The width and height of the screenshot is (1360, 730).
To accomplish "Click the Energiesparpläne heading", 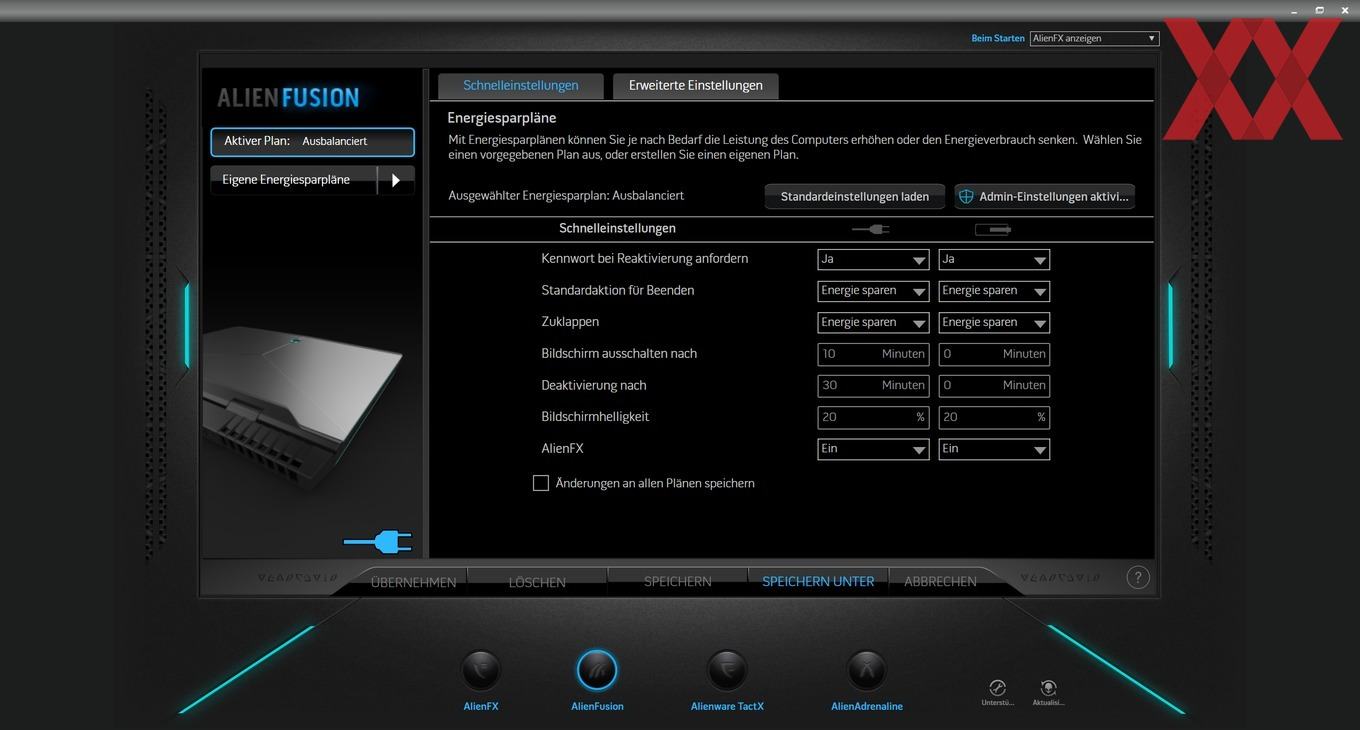I will (502, 118).
